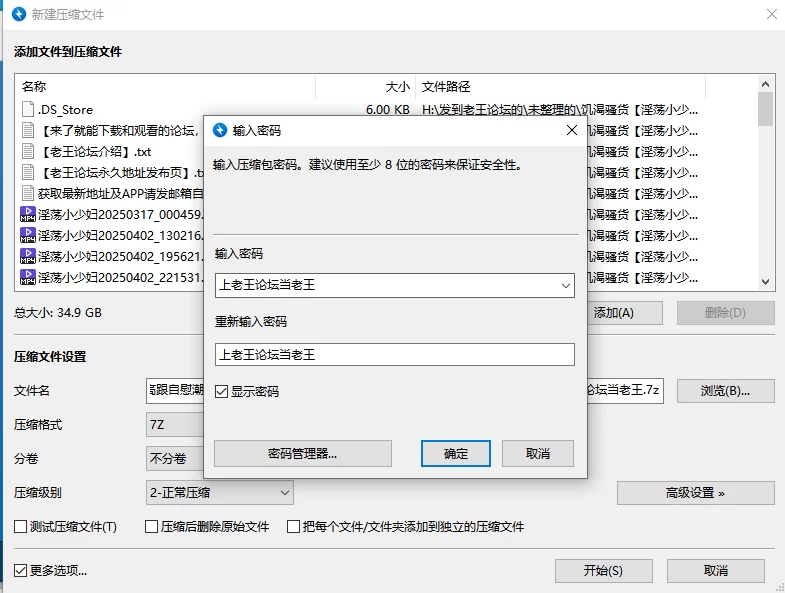Close the 输入密码 dialog with the X
785x593 pixels.
(x=572, y=130)
